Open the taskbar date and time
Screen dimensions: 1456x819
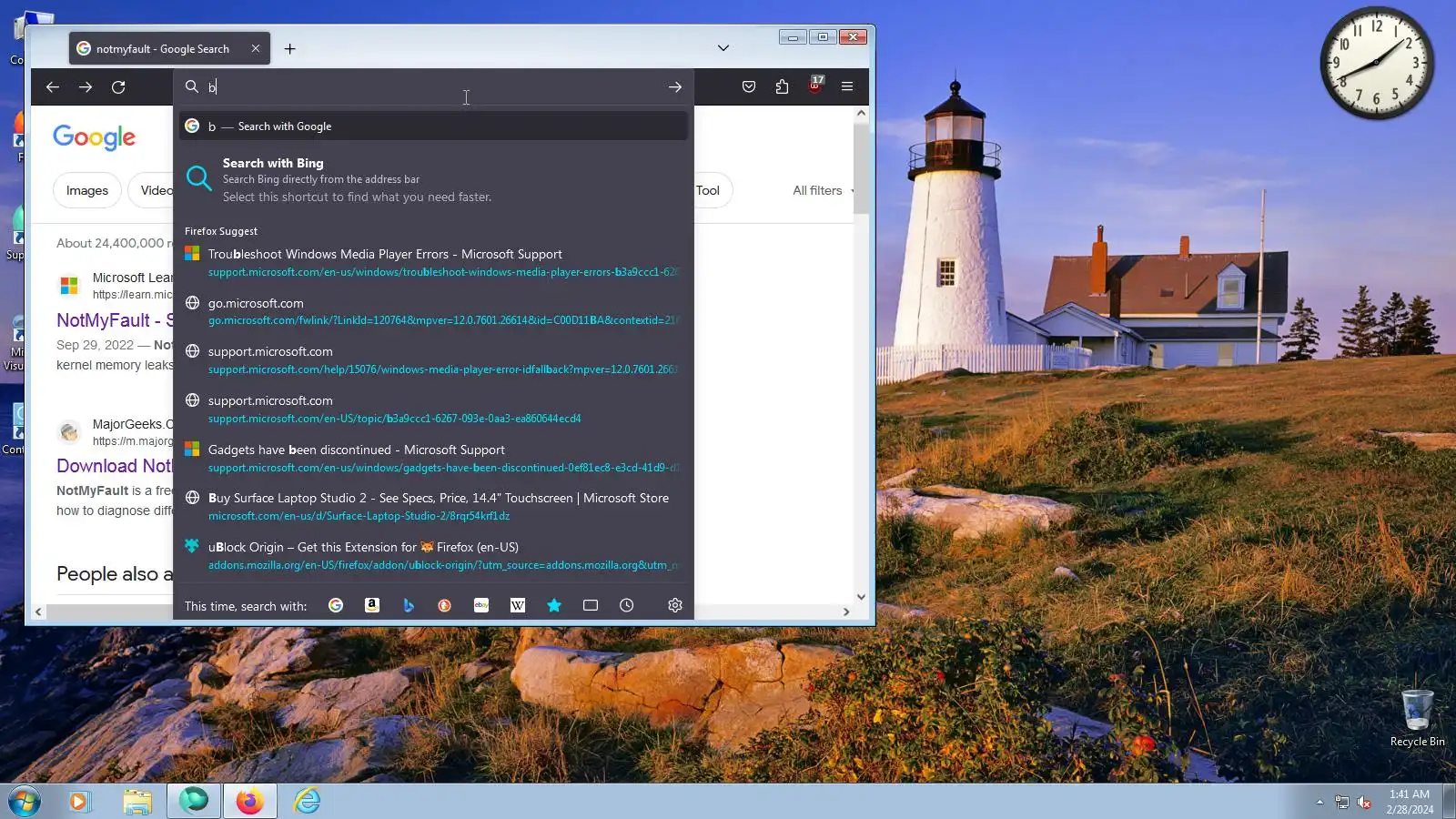[1410, 802]
